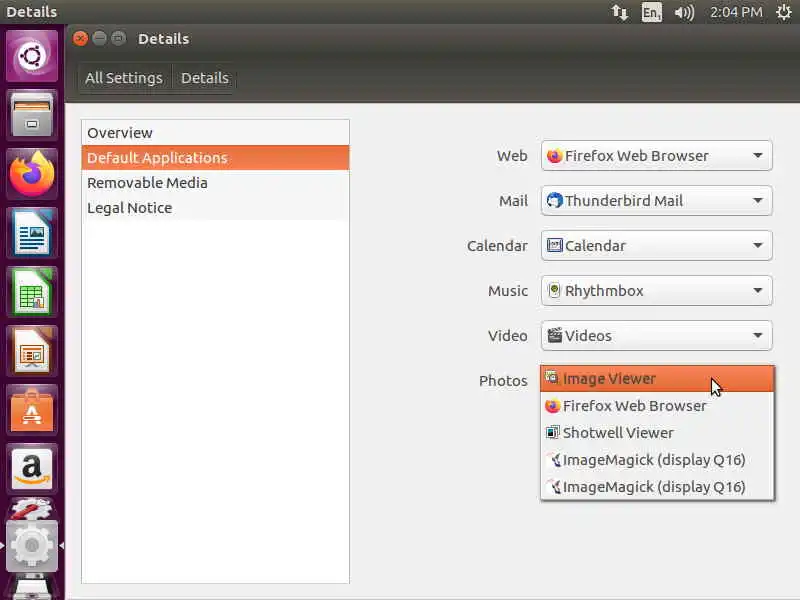The height and width of the screenshot is (600, 800).
Task: Choose first ImageMagick (display Q16) option
Action: [657, 460]
